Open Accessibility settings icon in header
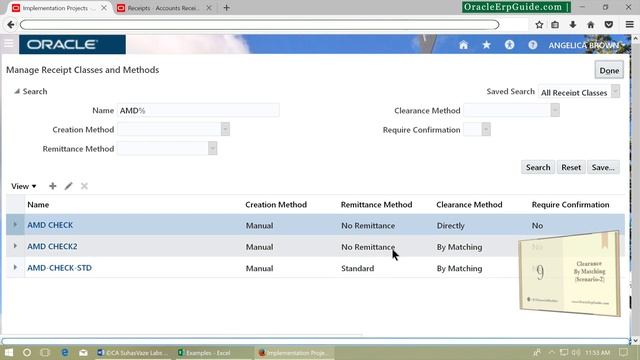 (509, 45)
